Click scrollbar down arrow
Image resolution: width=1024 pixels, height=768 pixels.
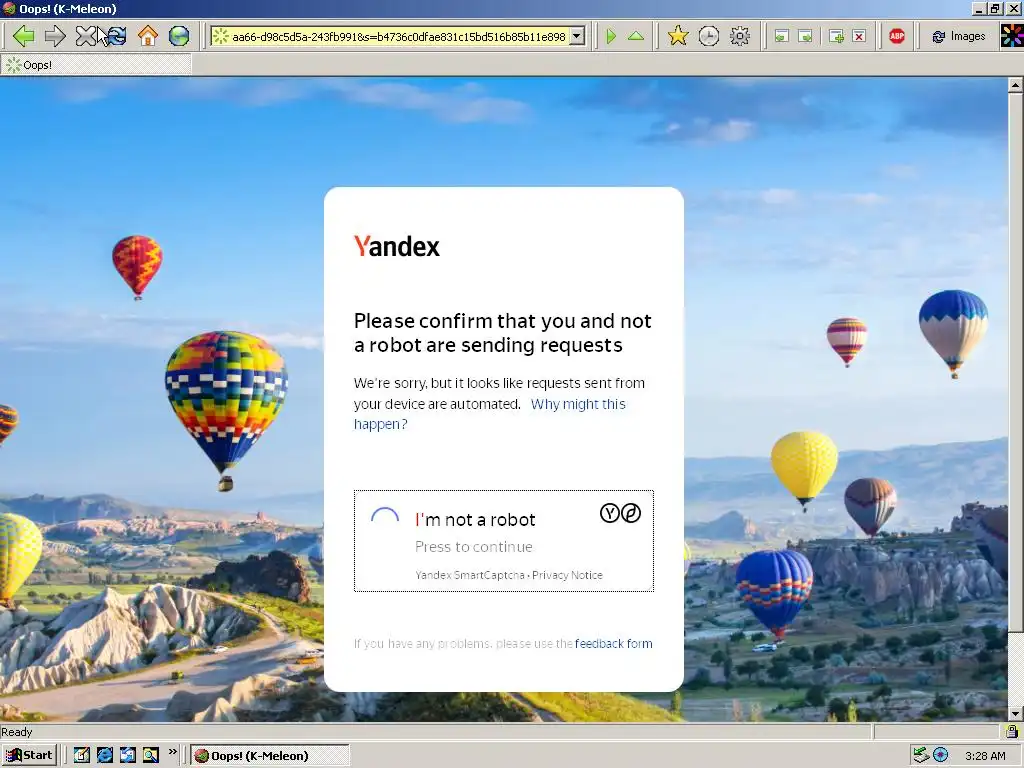coord(1016,714)
